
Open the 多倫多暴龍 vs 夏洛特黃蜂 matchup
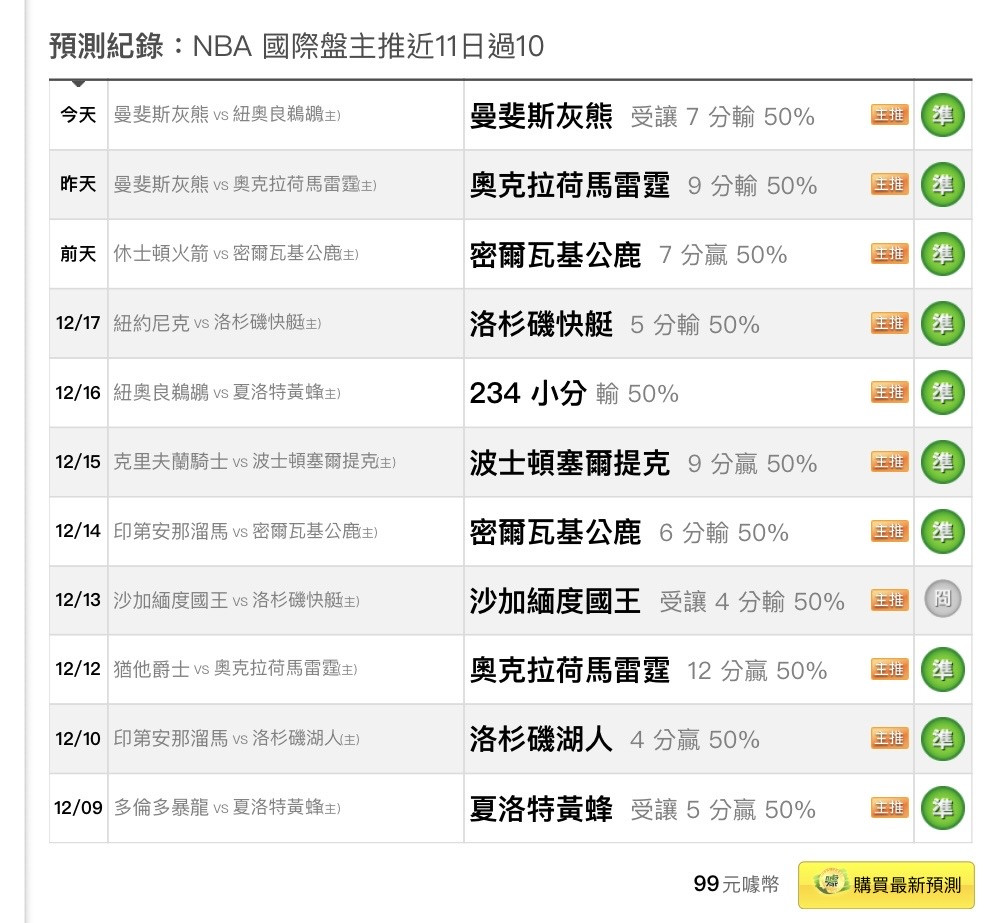point(227,807)
